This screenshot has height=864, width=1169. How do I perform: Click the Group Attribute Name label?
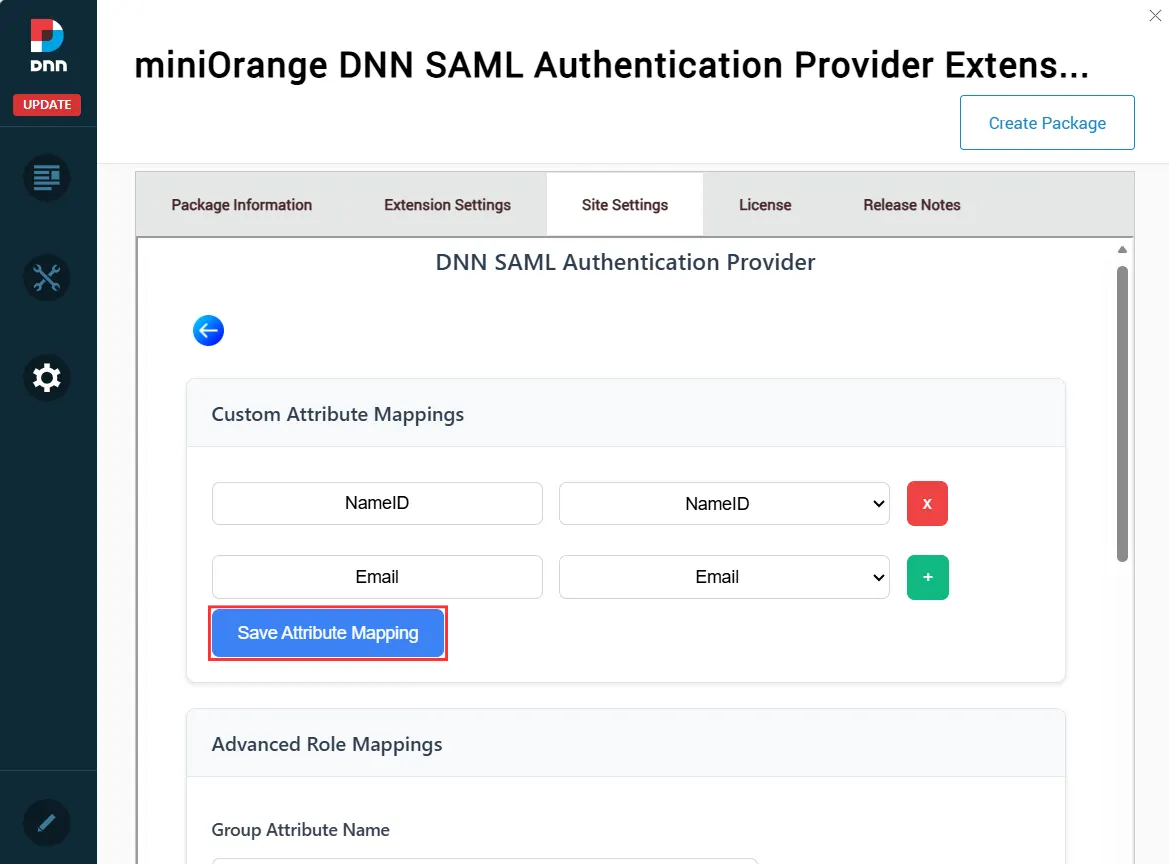(300, 830)
